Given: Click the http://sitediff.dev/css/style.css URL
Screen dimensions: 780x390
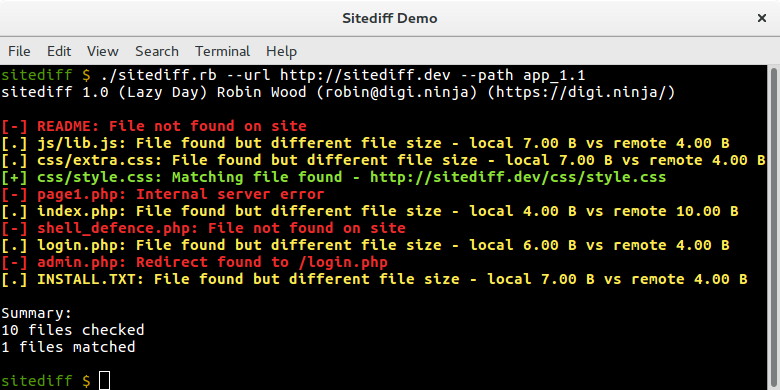Looking at the screenshot, I should [x=517, y=177].
